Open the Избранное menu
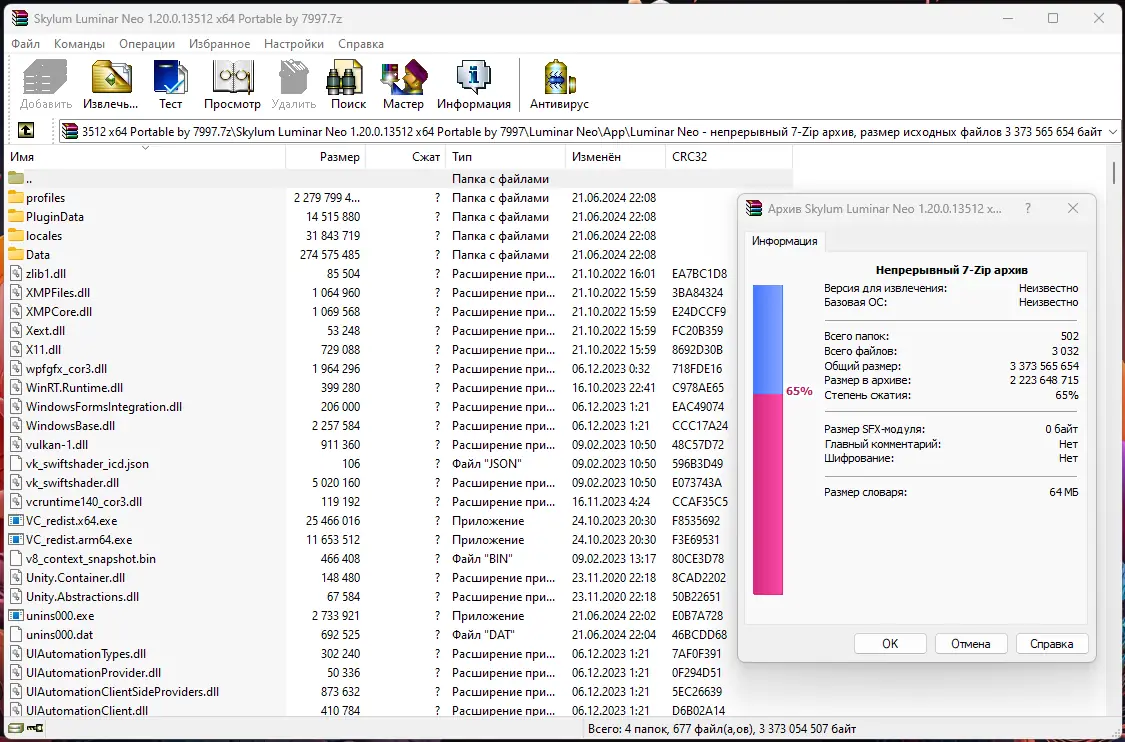Viewport: 1125px width, 742px height. (220, 44)
